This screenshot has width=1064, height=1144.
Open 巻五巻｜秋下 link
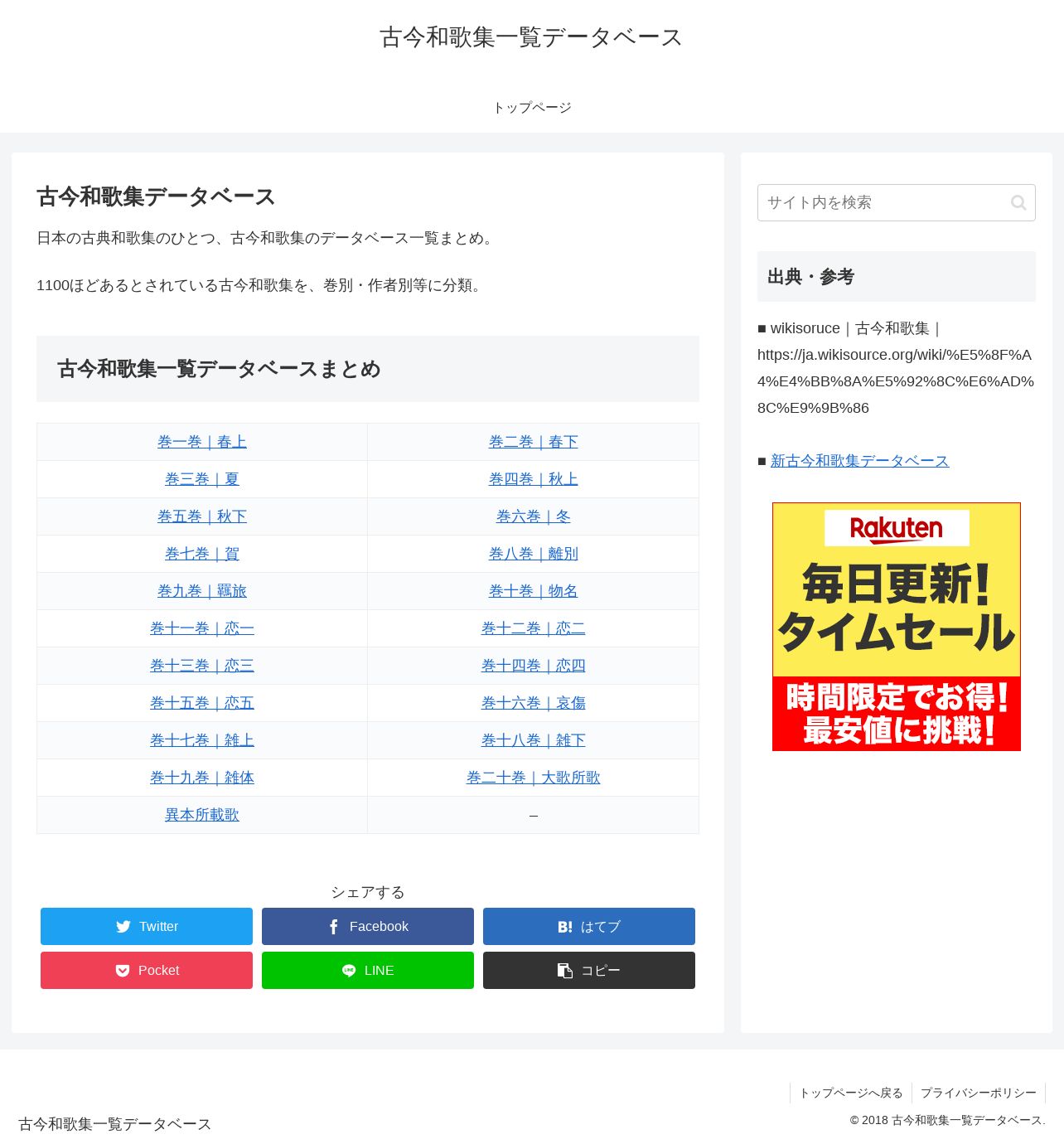[202, 516]
